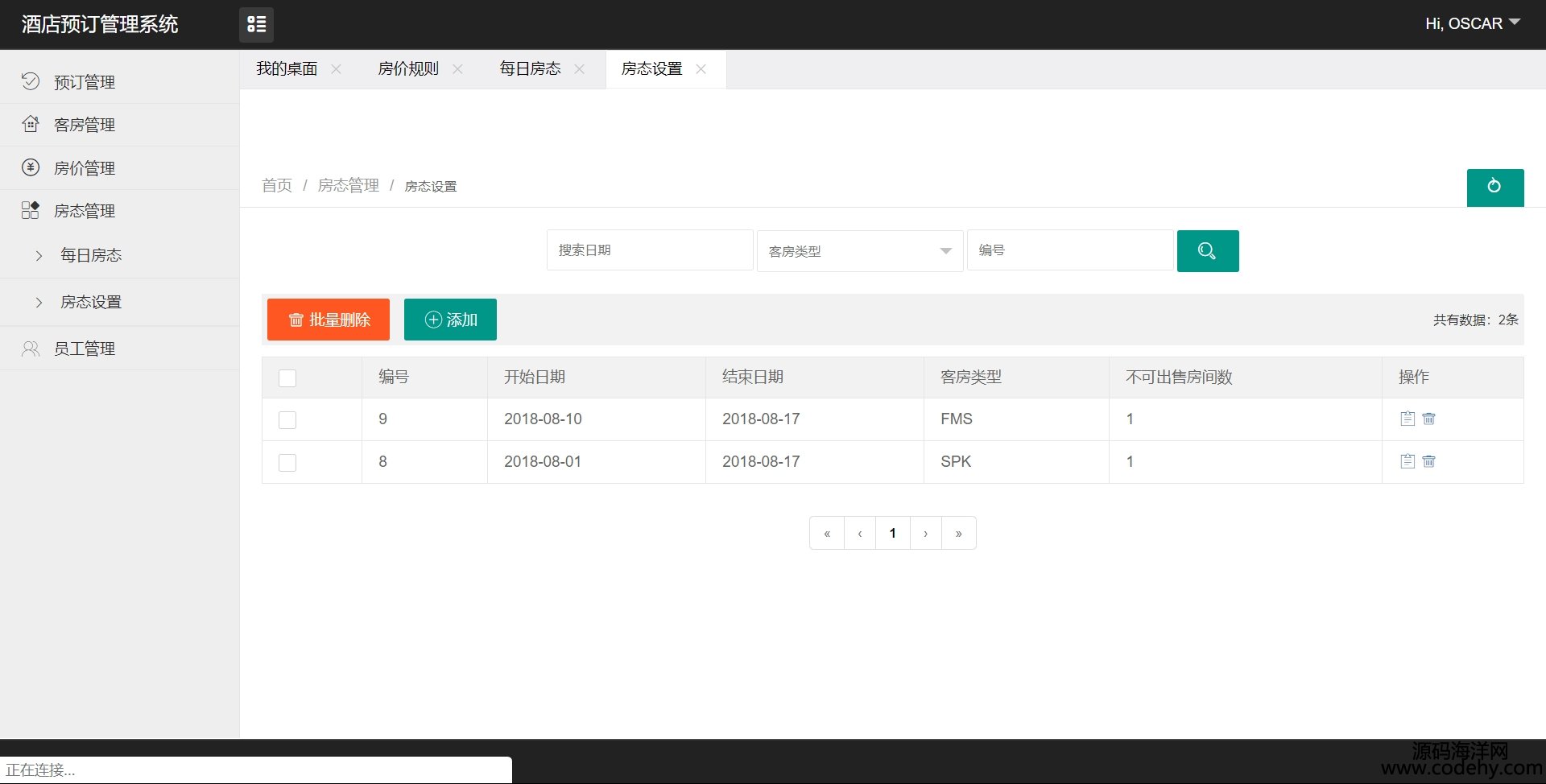Click 共有数据: 2条 count text
This screenshot has height=784, width=1546.
(x=1476, y=320)
